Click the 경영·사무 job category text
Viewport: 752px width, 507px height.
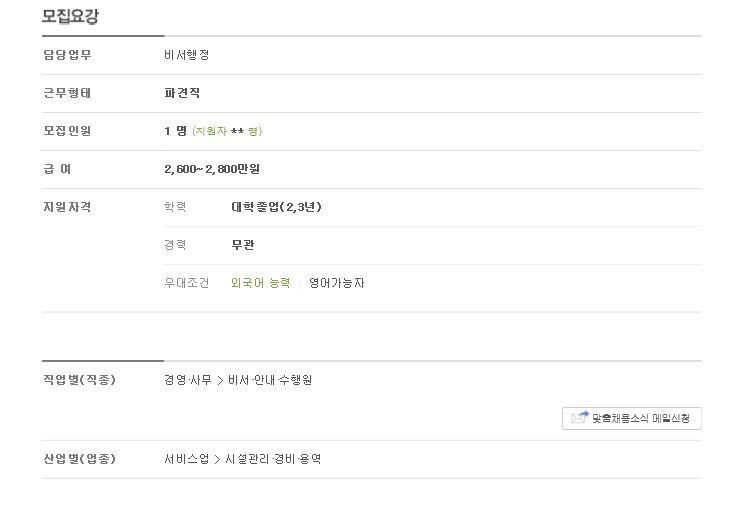point(188,380)
